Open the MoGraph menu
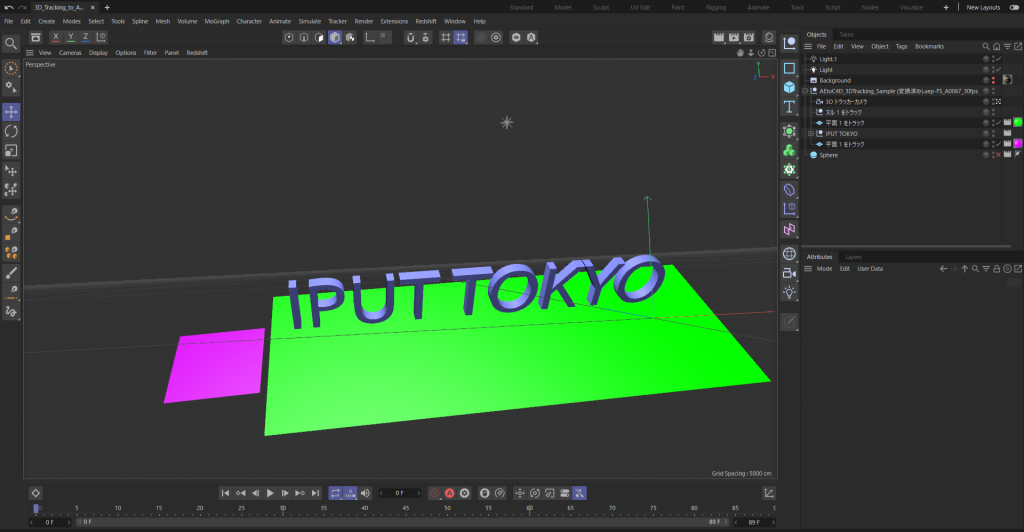The image size is (1024, 532). 216,21
